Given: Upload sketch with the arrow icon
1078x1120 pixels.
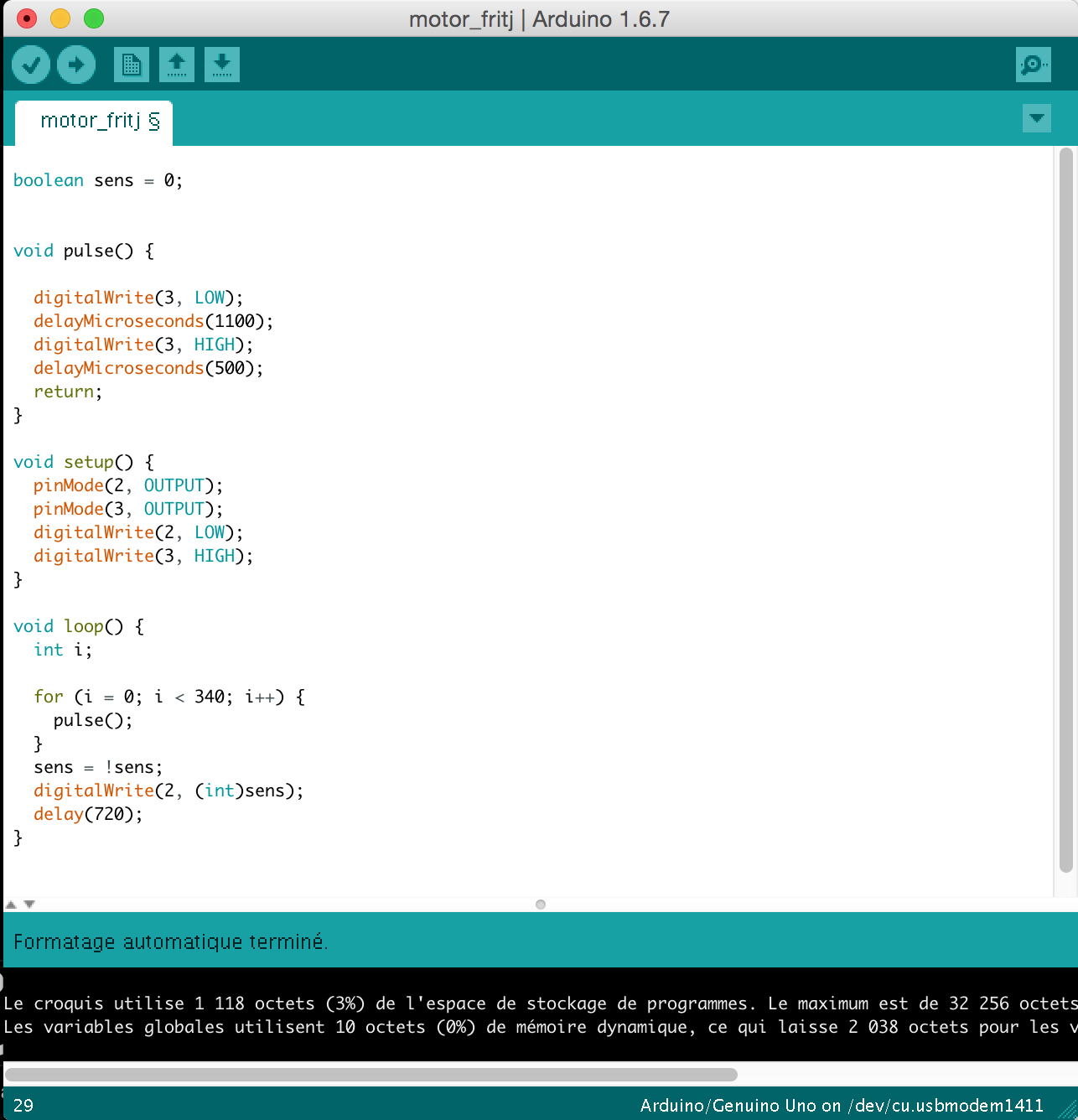Looking at the screenshot, I should click(76, 65).
